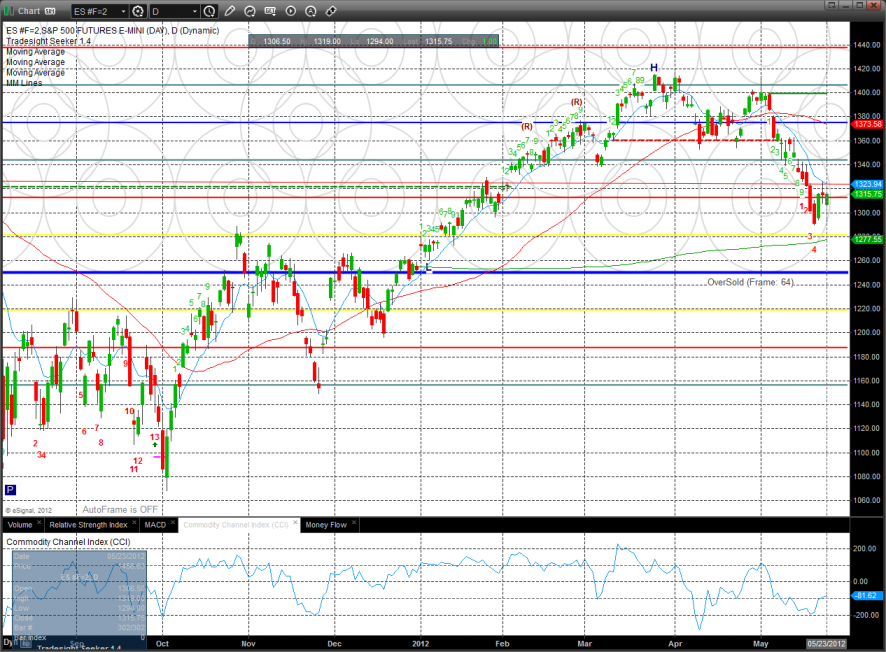Open the studies chart-line icon menu

point(250,11)
